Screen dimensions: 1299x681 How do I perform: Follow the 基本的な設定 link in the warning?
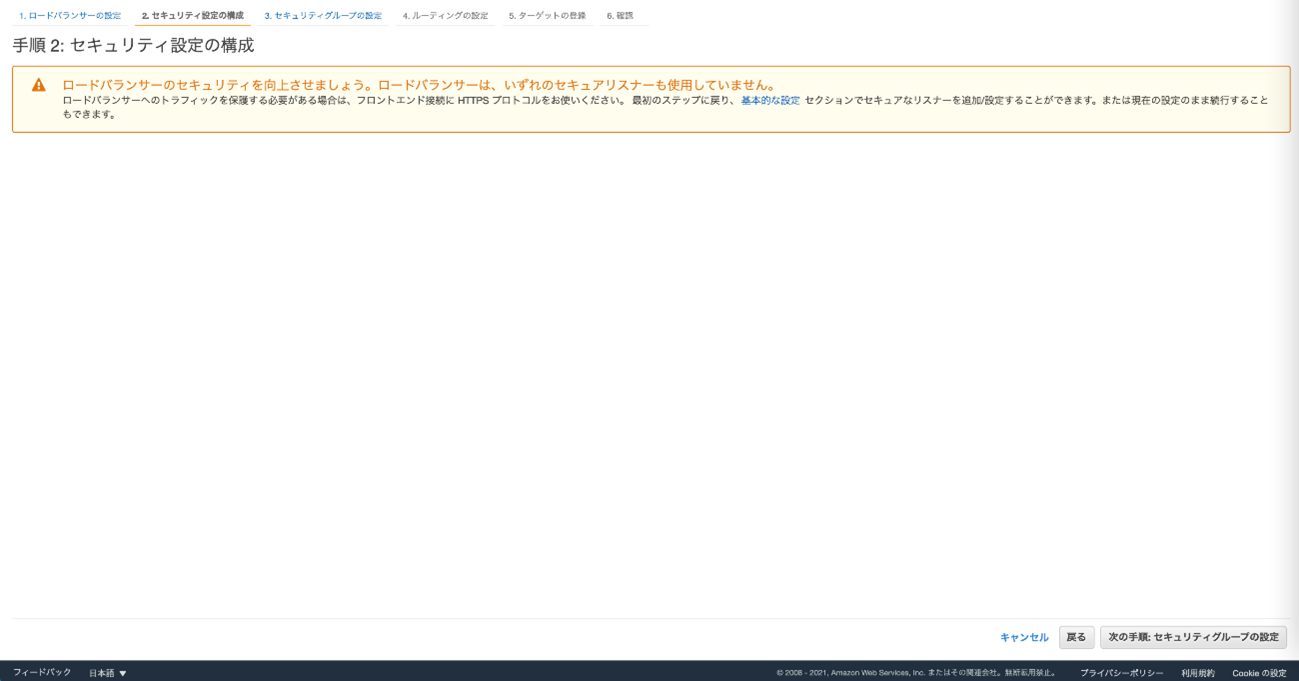coord(770,101)
